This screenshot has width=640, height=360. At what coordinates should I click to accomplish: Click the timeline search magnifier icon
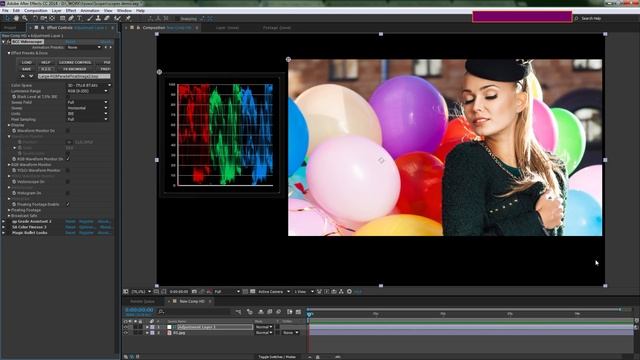tap(161, 312)
